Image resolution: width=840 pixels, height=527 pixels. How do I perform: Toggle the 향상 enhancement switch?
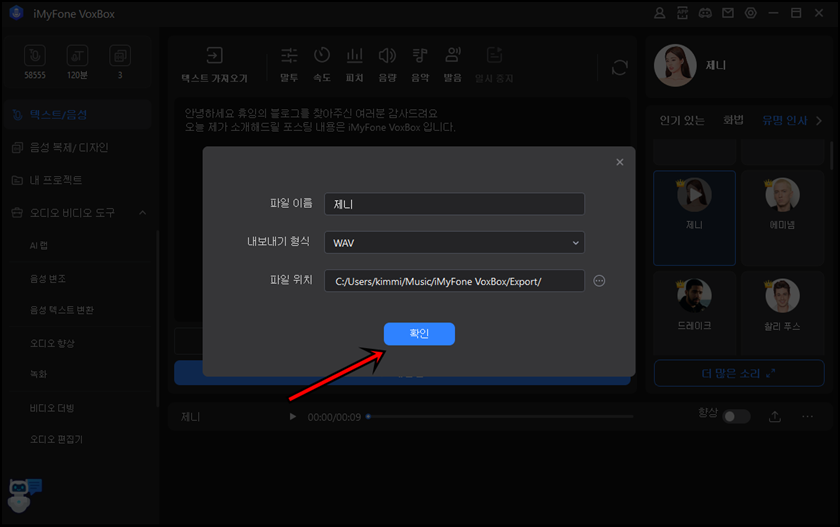[736, 417]
